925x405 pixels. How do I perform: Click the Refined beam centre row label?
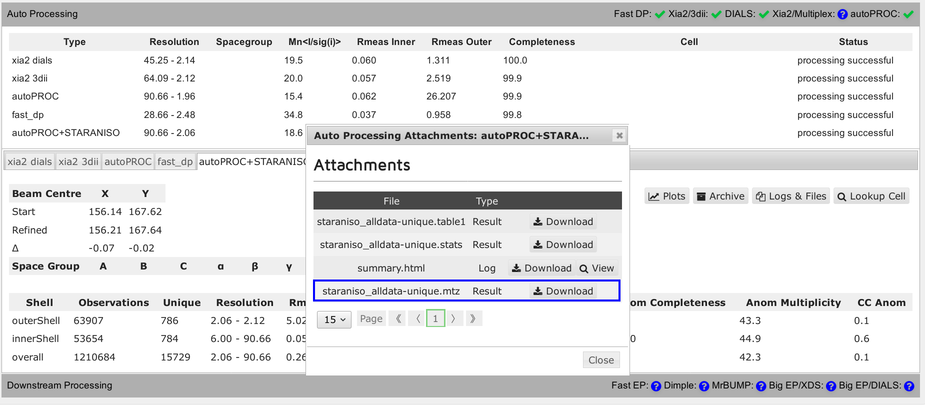(x=29, y=230)
